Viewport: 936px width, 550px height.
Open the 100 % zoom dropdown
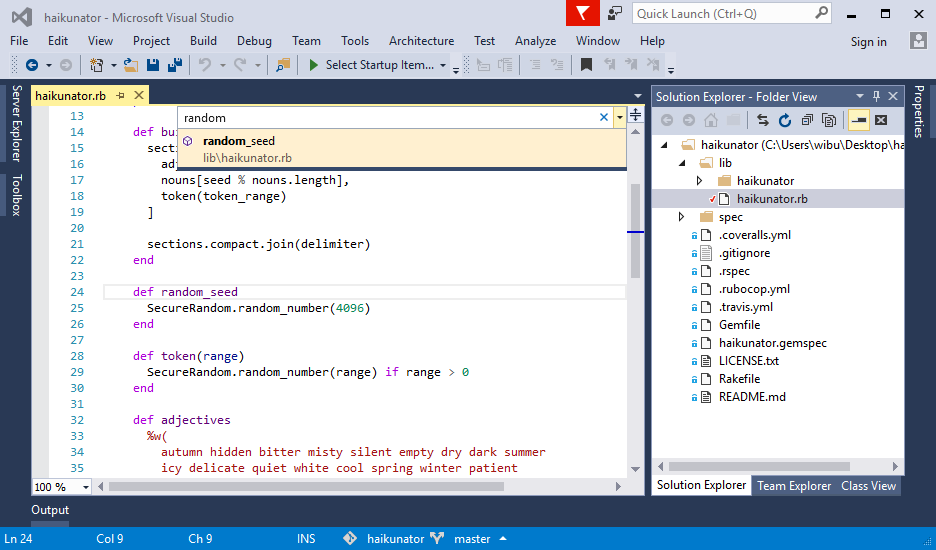pyautogui.click(x=85, y=487)
